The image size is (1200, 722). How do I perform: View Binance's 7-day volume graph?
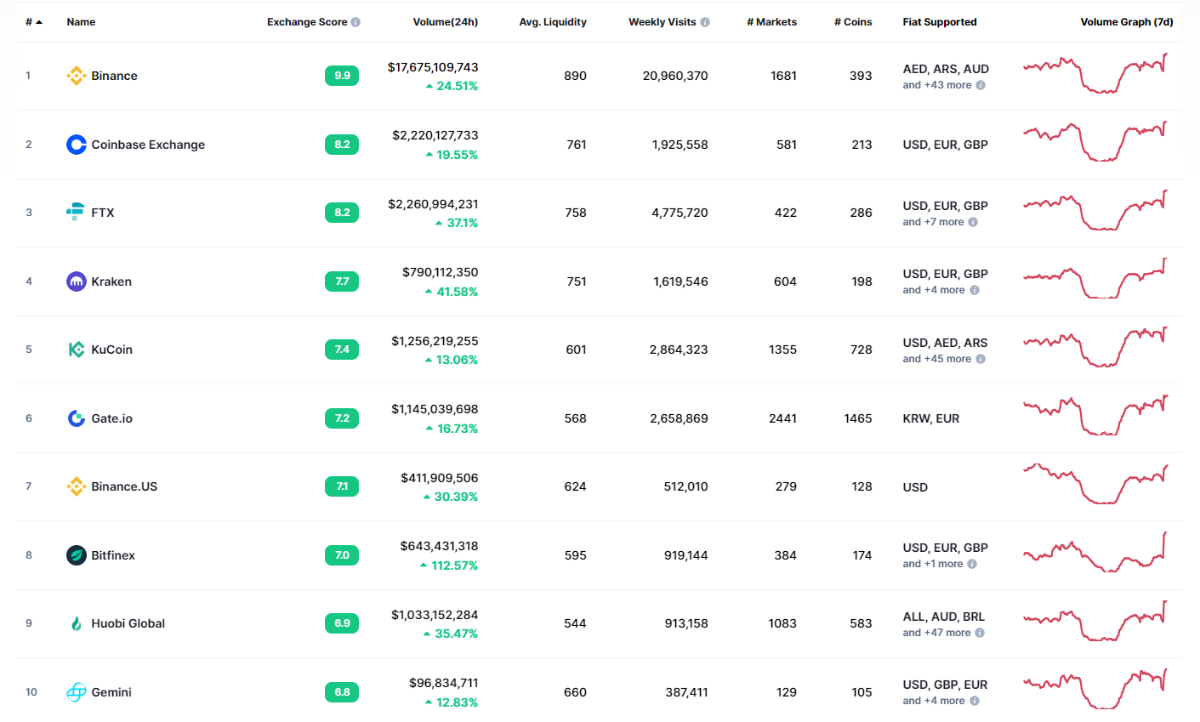[1095, 74]
